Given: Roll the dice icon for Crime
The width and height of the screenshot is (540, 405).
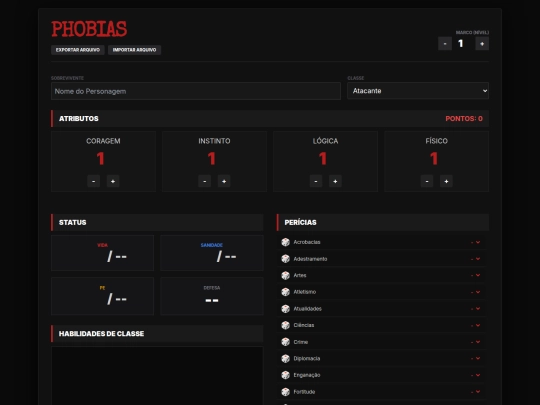Looking at the screenshot, I should tap(285, 342).
